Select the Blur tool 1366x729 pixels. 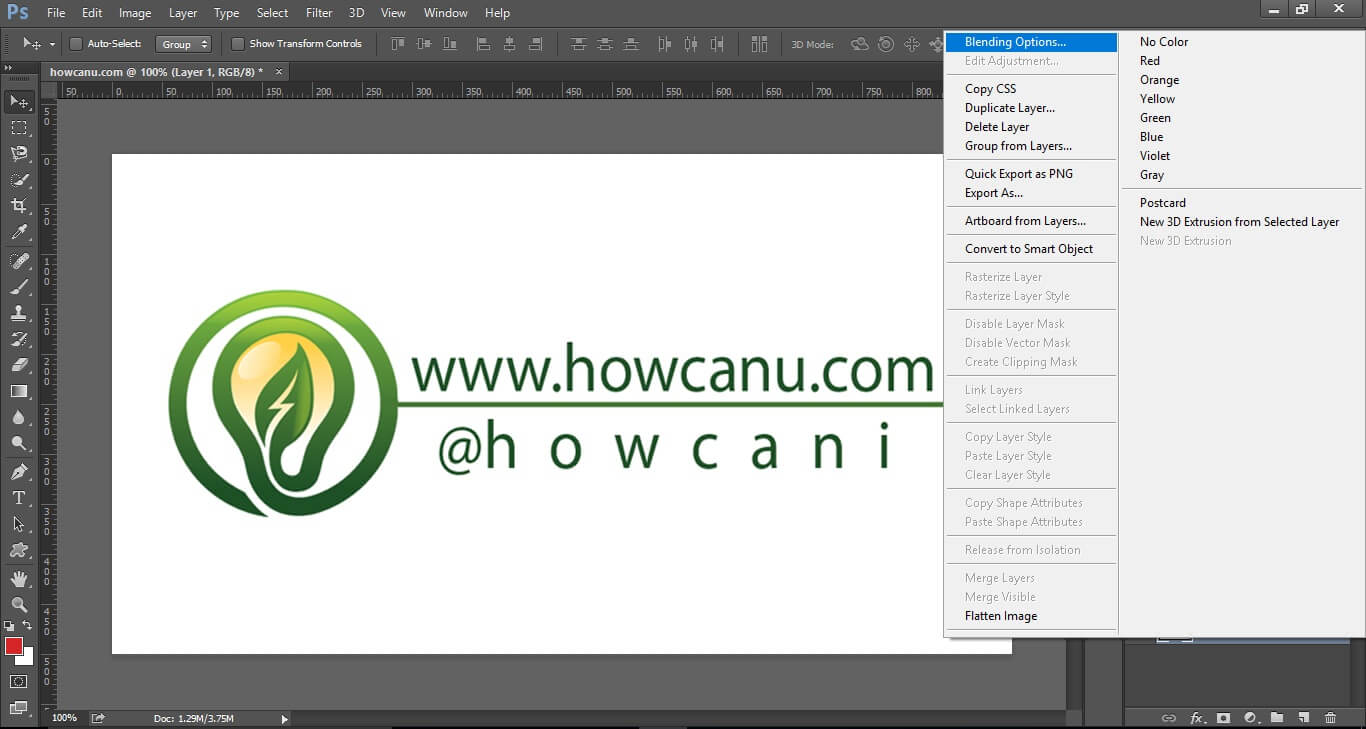[x=19, y=417]
